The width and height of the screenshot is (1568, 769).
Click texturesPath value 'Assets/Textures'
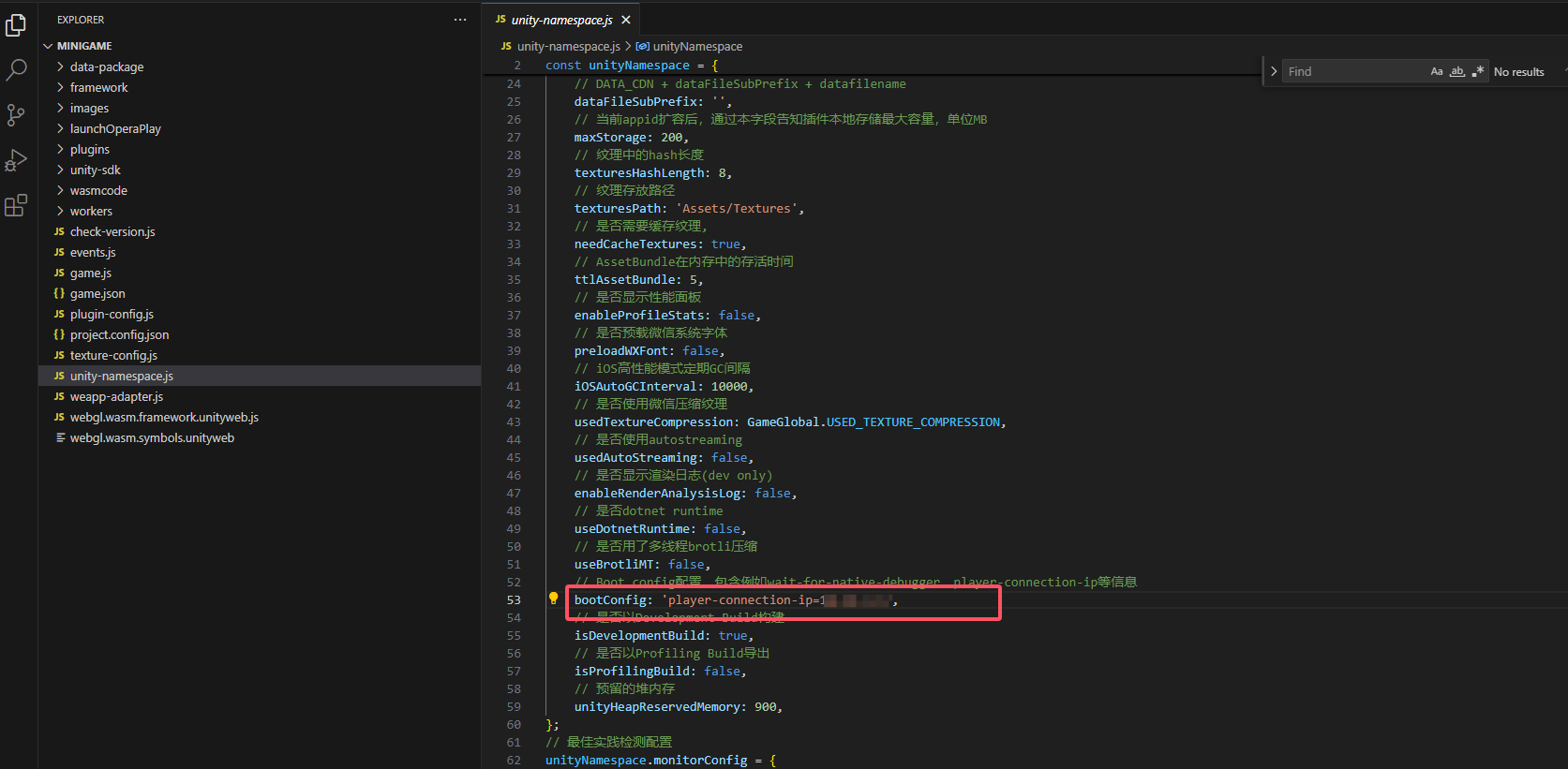[736, 208]
